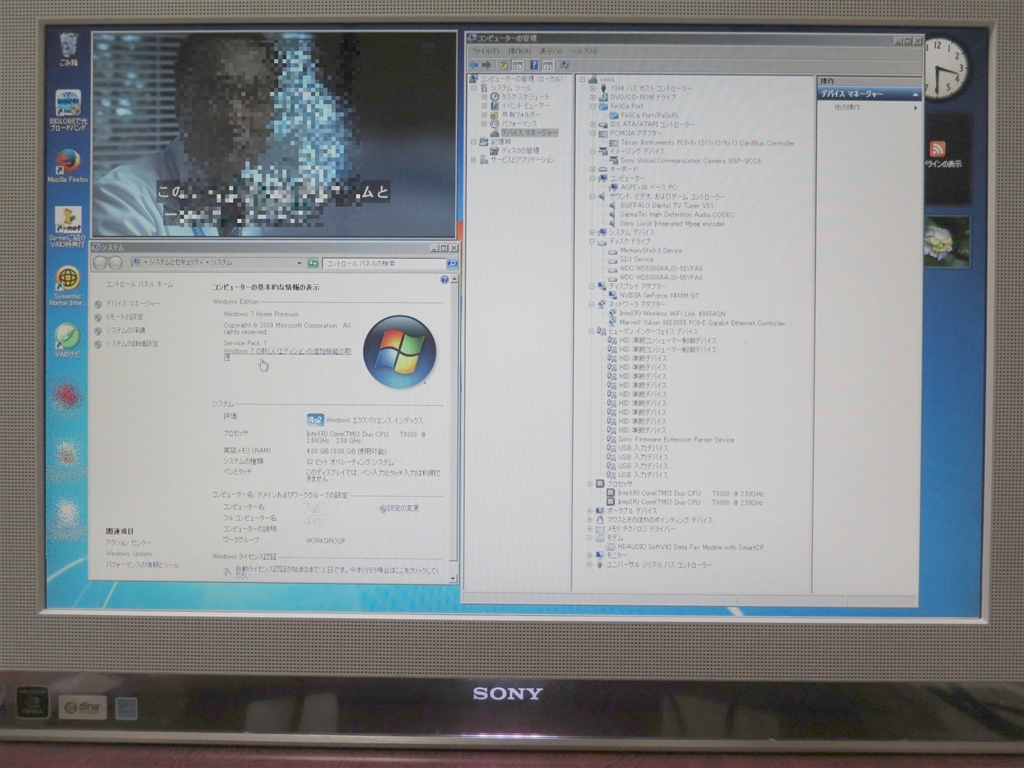Collapse the ヒューマン インターフェイス デバイス category
Viewport: 1024px width, 768px height.
[591, 331]
